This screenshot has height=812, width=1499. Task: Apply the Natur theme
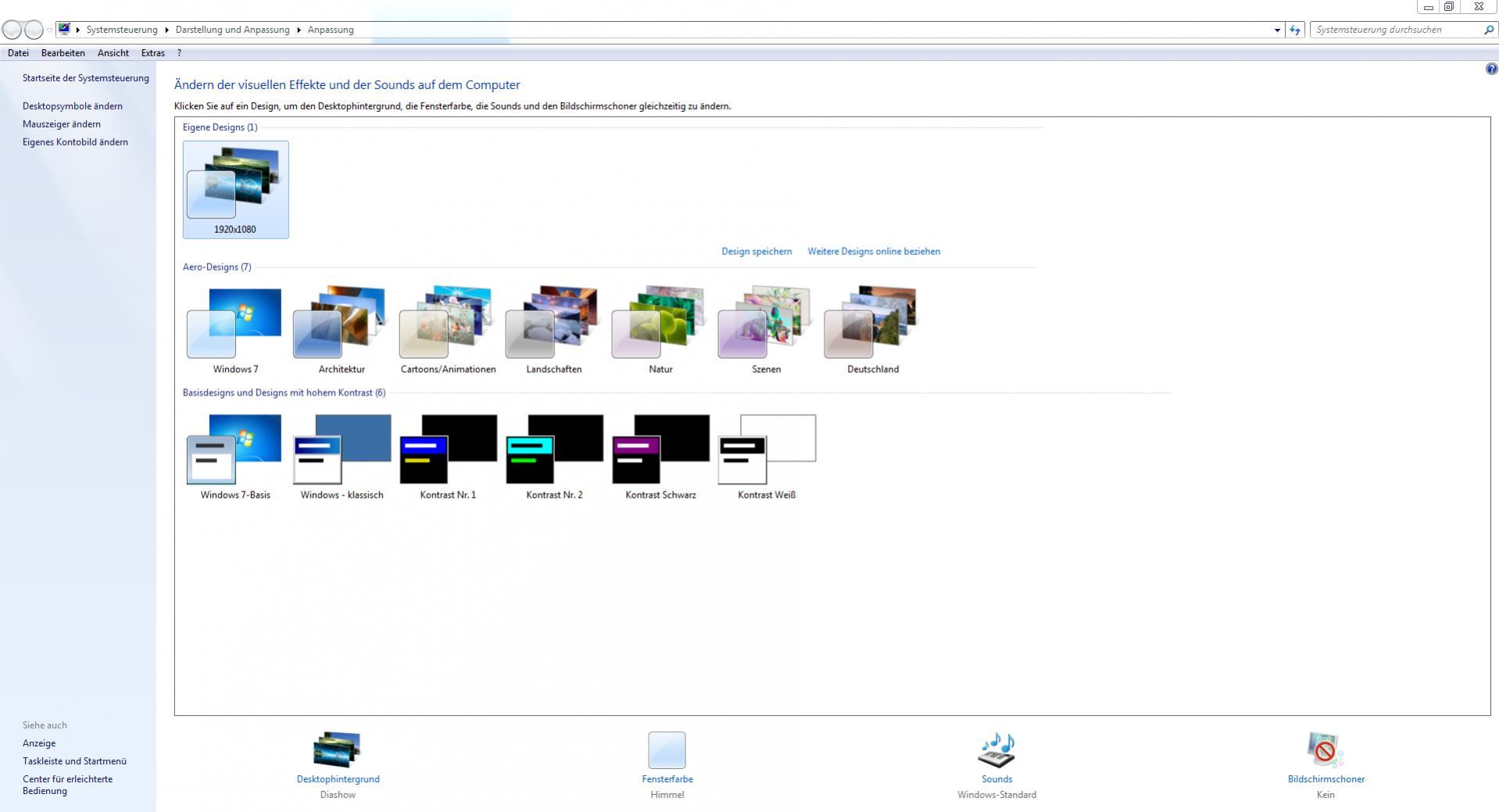click(x=660, y=331)
